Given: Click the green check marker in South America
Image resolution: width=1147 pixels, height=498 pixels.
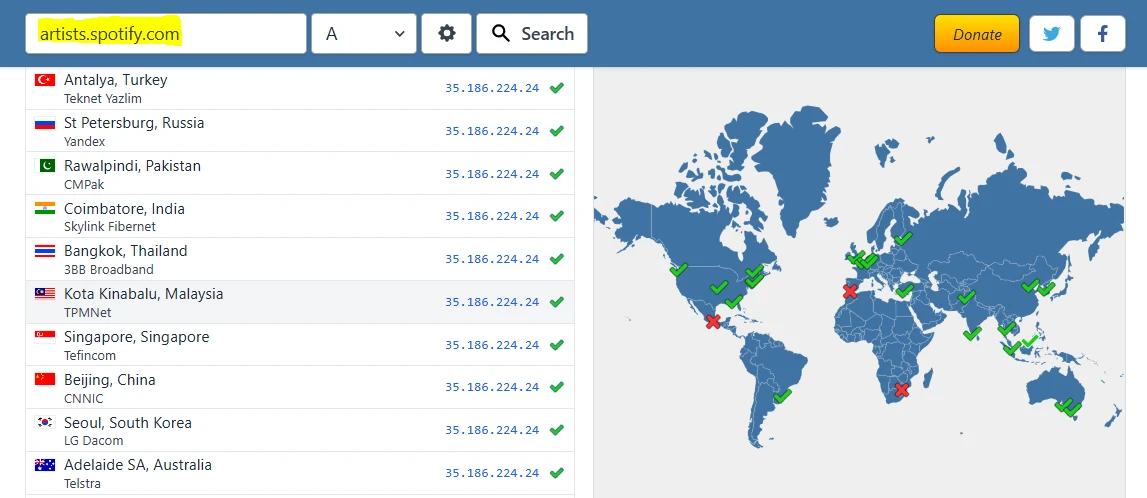Looking at the screenshot, I should coord(782,396).
